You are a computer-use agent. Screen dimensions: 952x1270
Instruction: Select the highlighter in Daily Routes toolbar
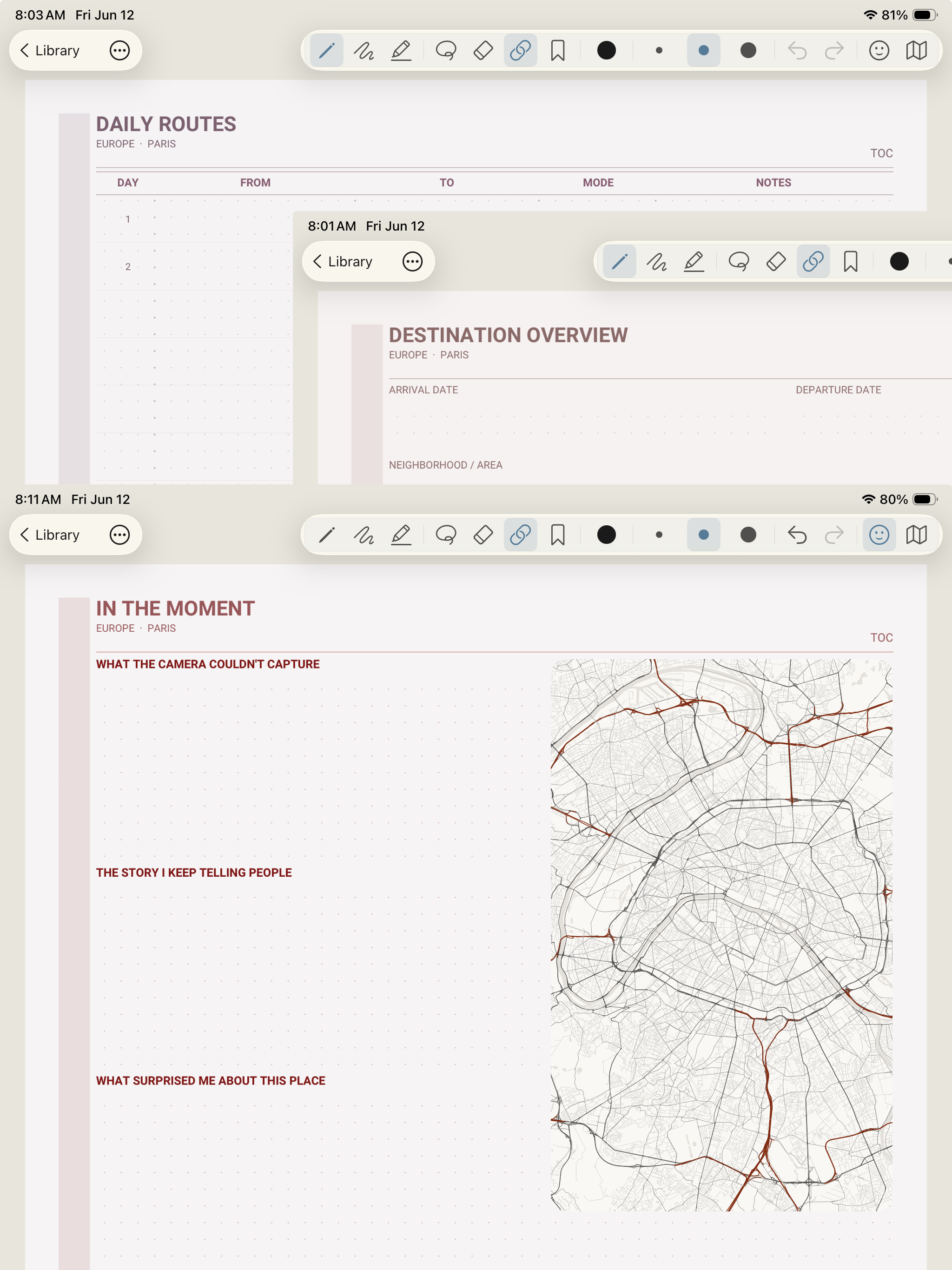coord(401,51)
